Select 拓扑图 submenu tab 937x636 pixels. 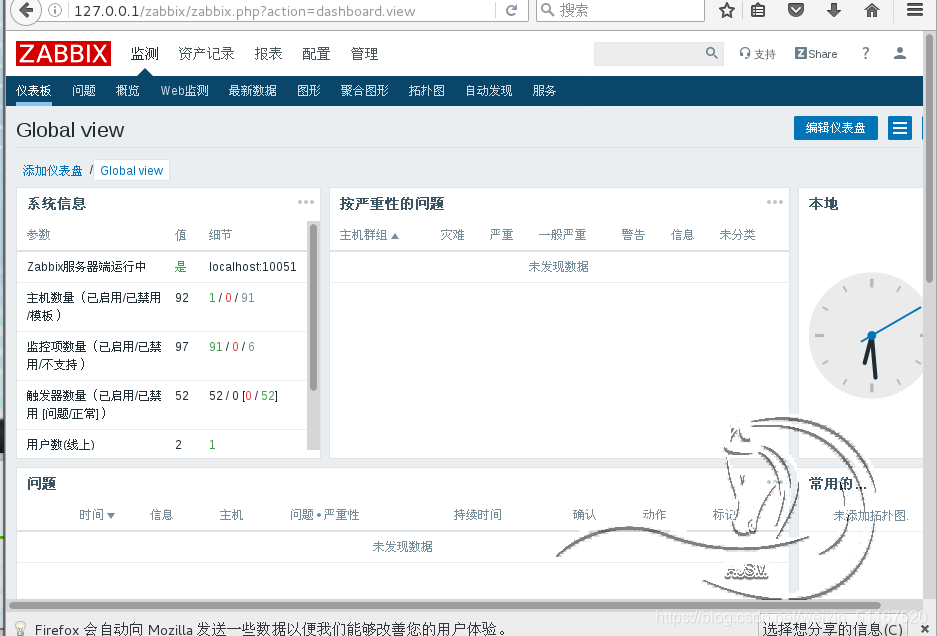(x=427, y=91)
